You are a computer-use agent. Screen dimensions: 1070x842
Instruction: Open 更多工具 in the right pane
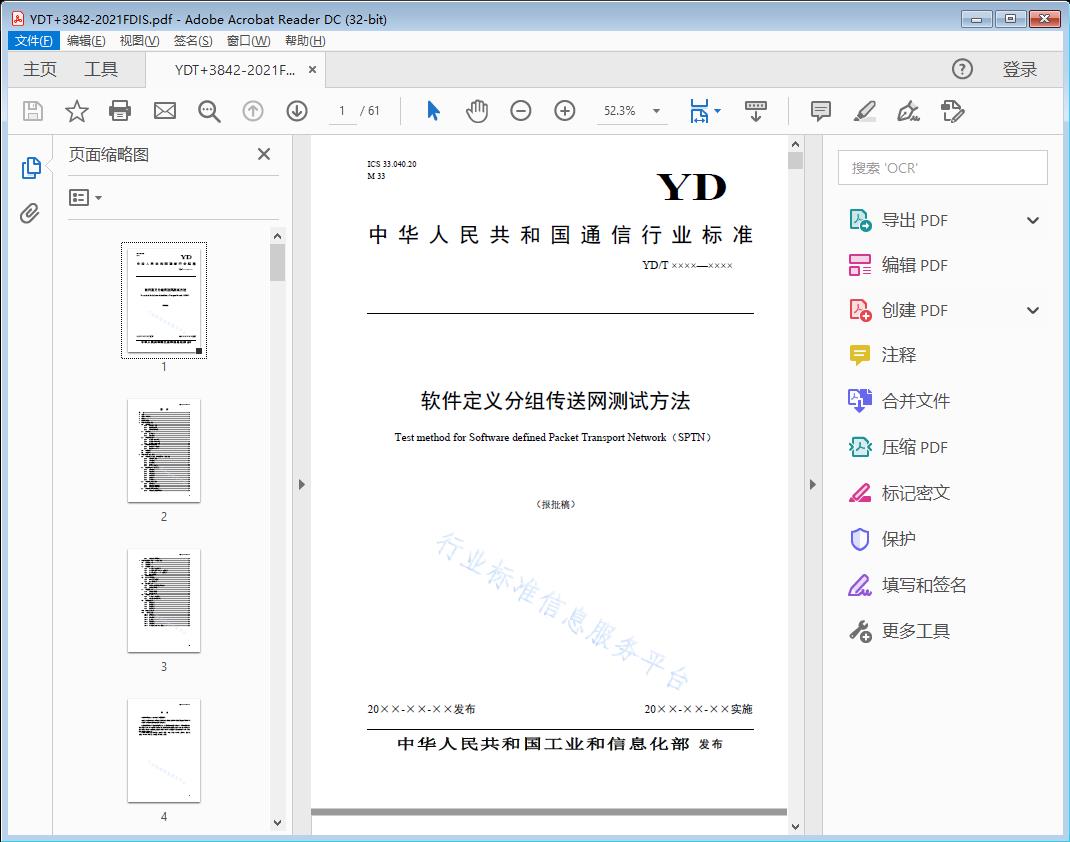point(918,631)
